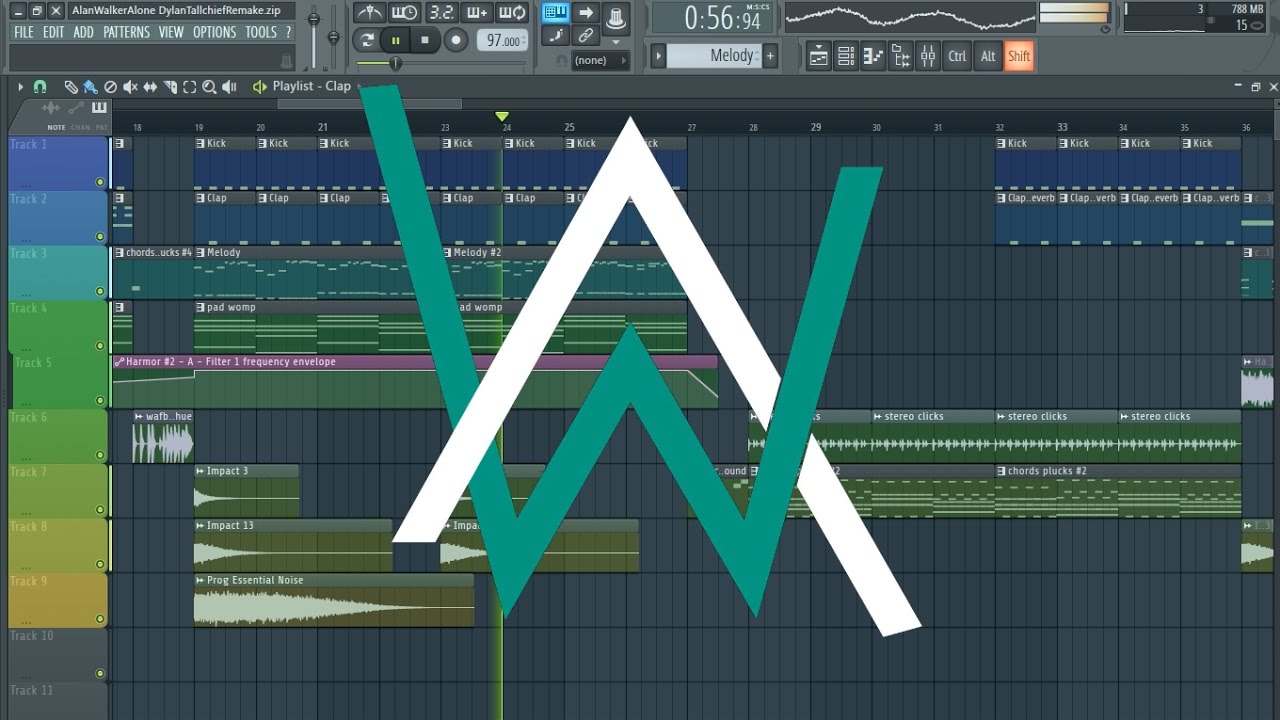Open the Channel rack view
1280x720 pixels.
pyautogui.click(x=846, y=56)
